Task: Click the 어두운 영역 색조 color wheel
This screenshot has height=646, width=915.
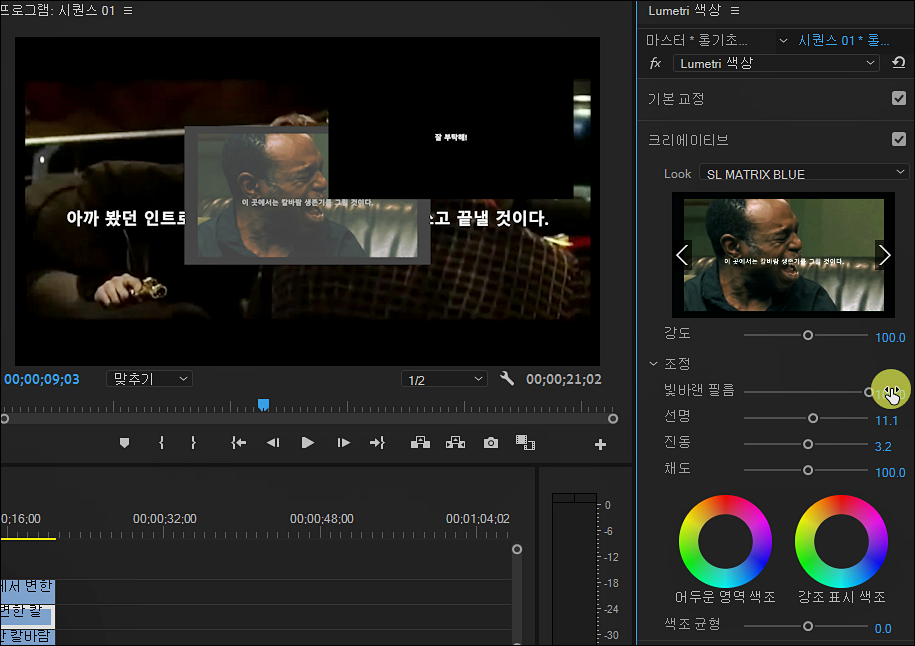Action: pos(725,541)
